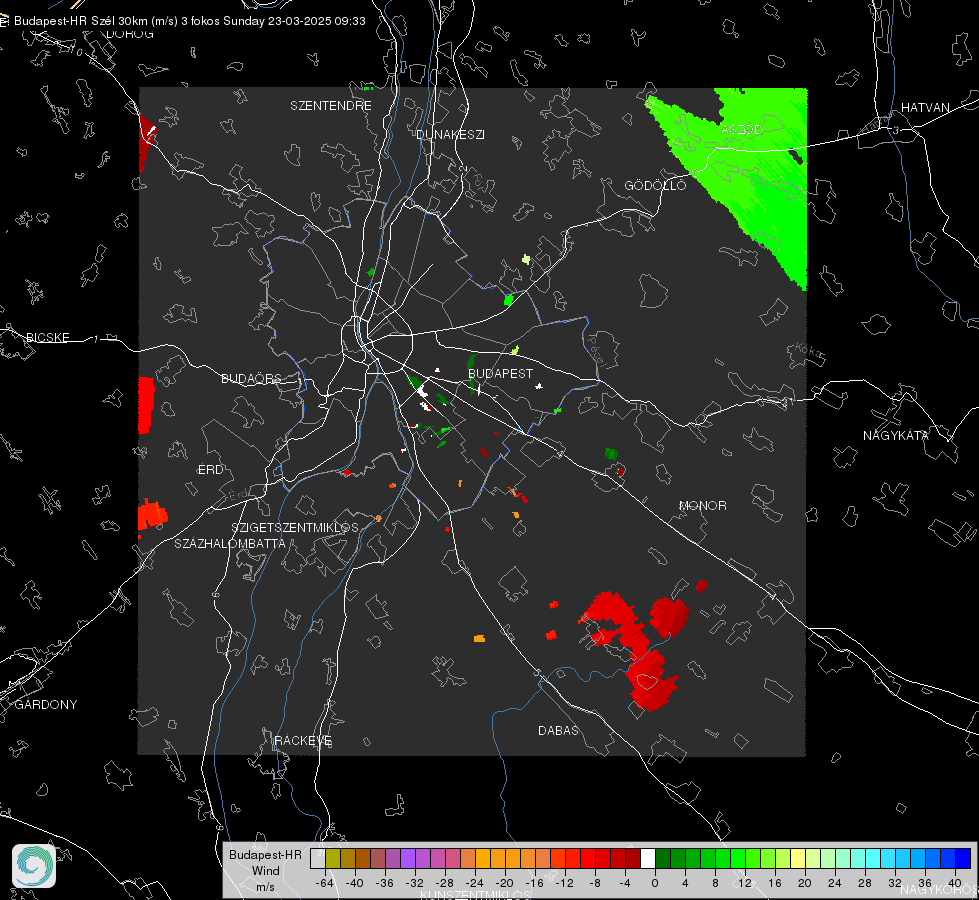Click the white zero swatch in the legend

[x=647, y=859]
